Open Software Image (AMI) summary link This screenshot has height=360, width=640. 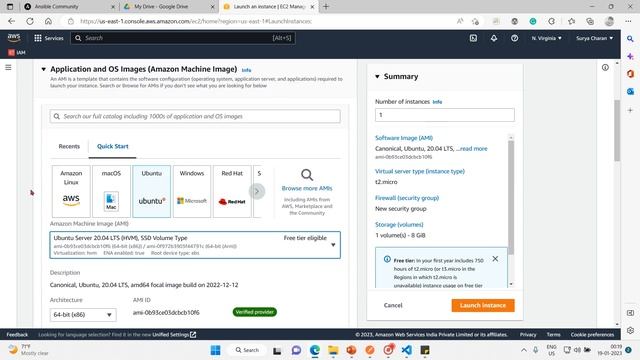pyautogui.click(x=404, y=138)
